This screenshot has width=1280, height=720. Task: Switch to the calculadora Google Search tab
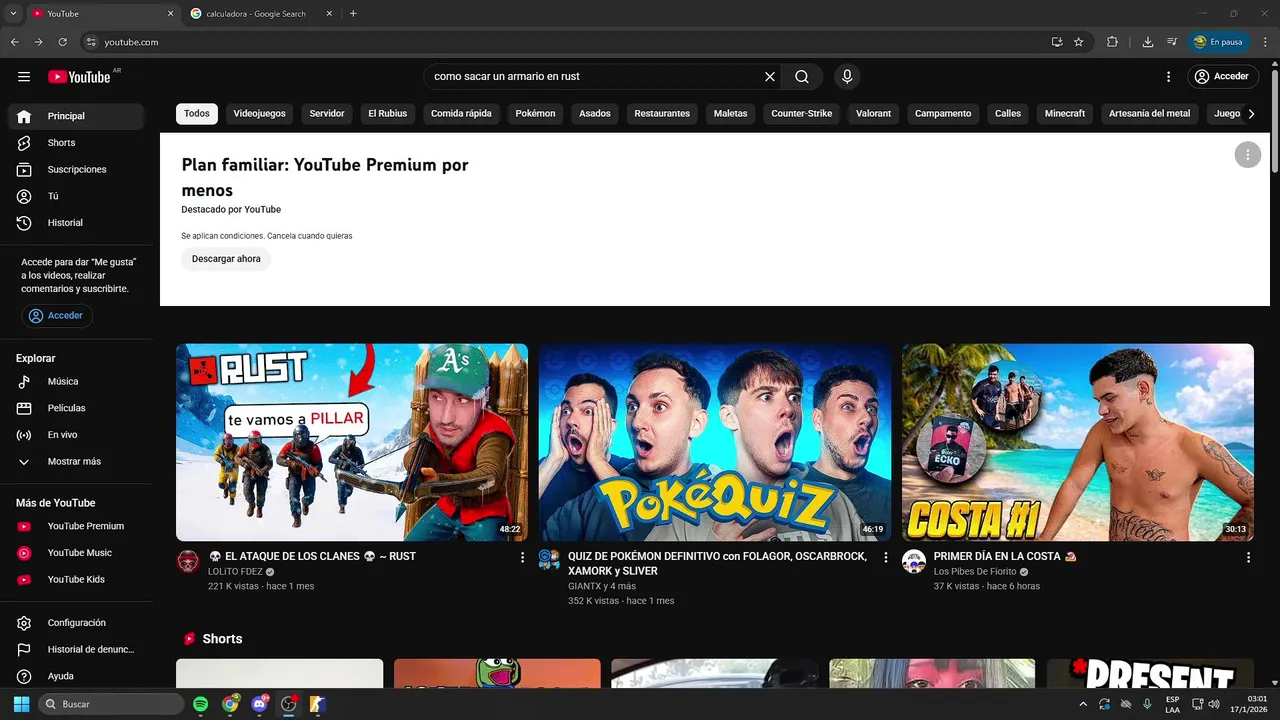262,14
